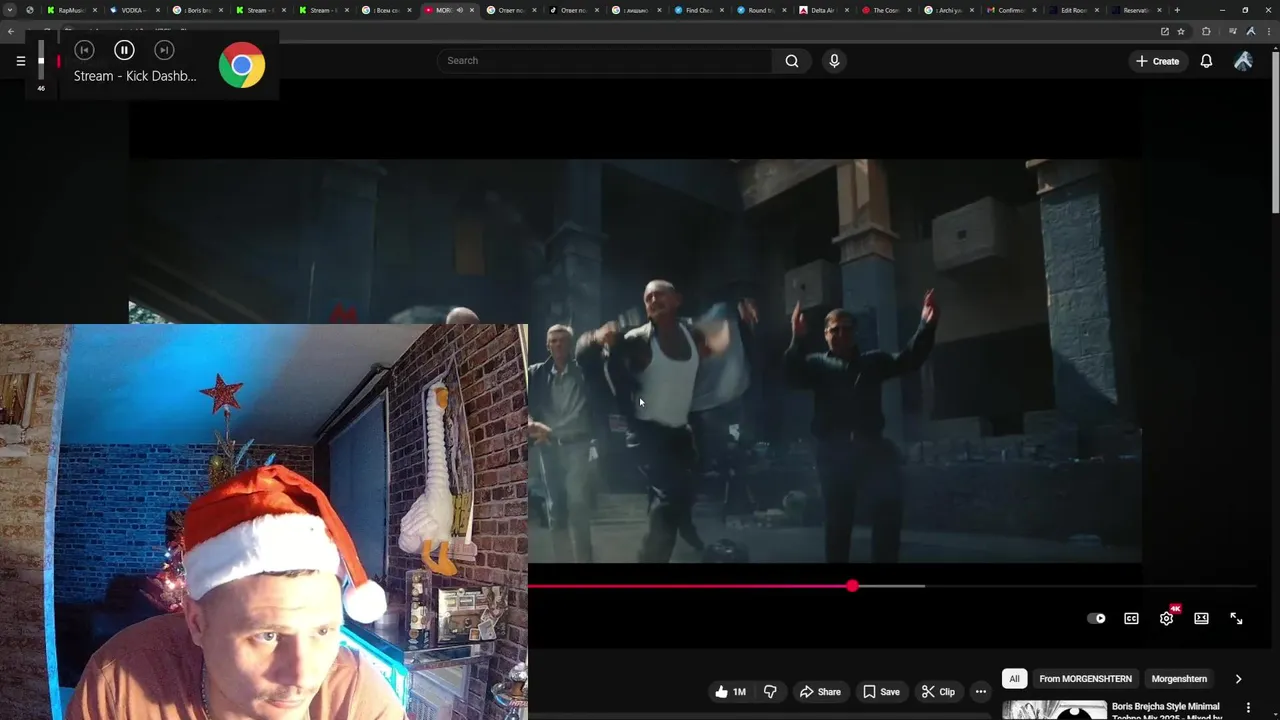Screen dimensions: 1280x720
Task: Select the From MORGENSHTERN chip
Action: coord(1085,679)
